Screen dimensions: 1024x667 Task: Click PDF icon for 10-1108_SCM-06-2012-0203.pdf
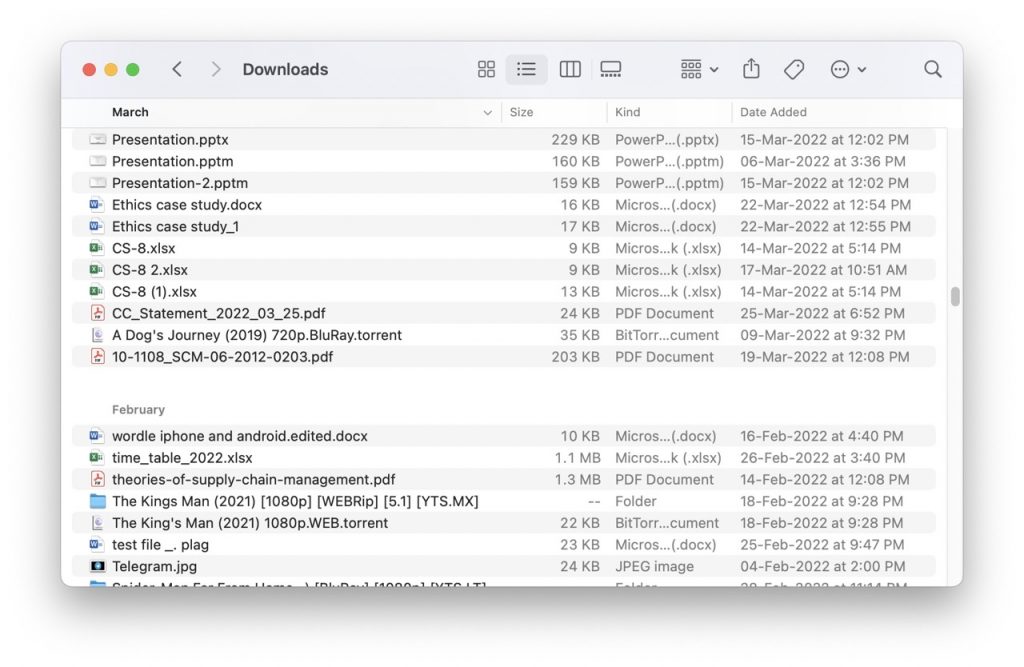click(x=97, y=357)
